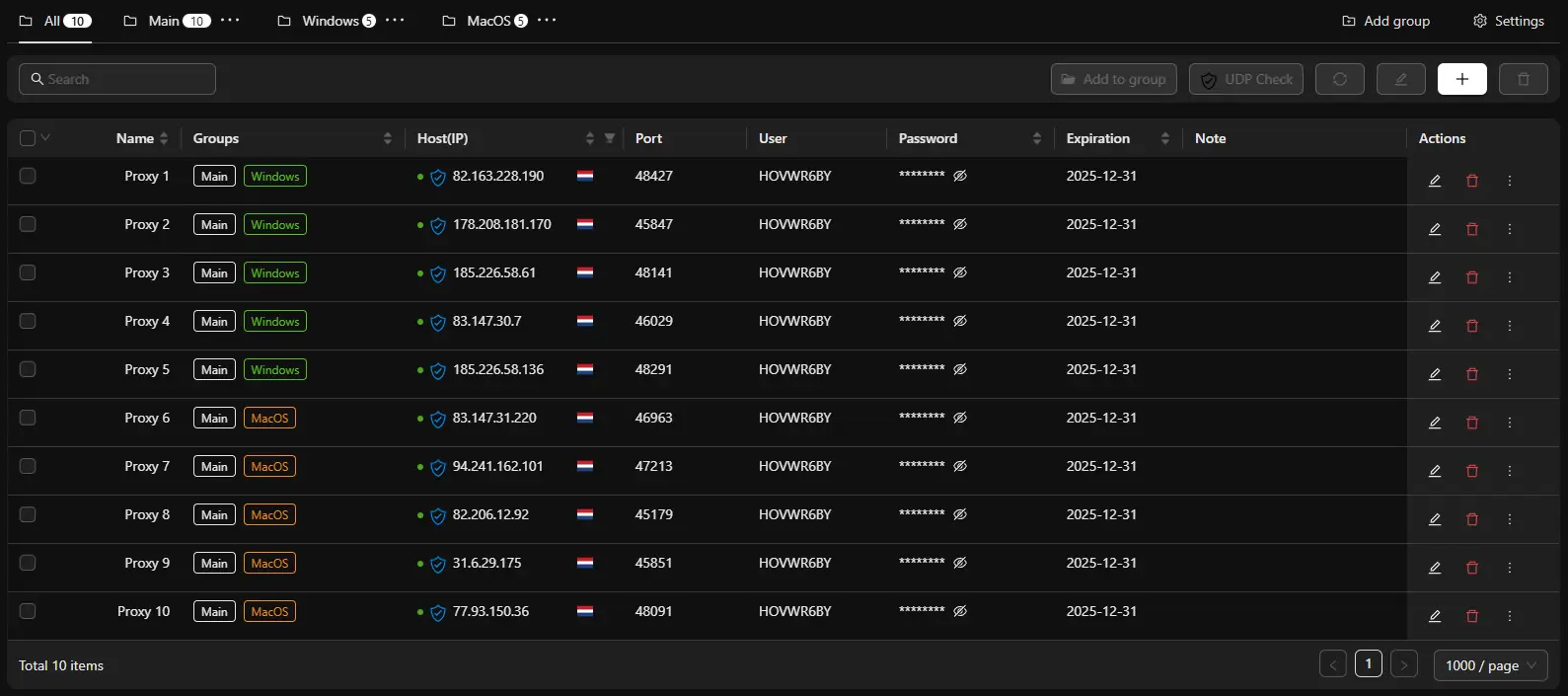This screenshot has width=1568, height=696.
Task: Click the Add to group button
Action: coord(1114,79)
